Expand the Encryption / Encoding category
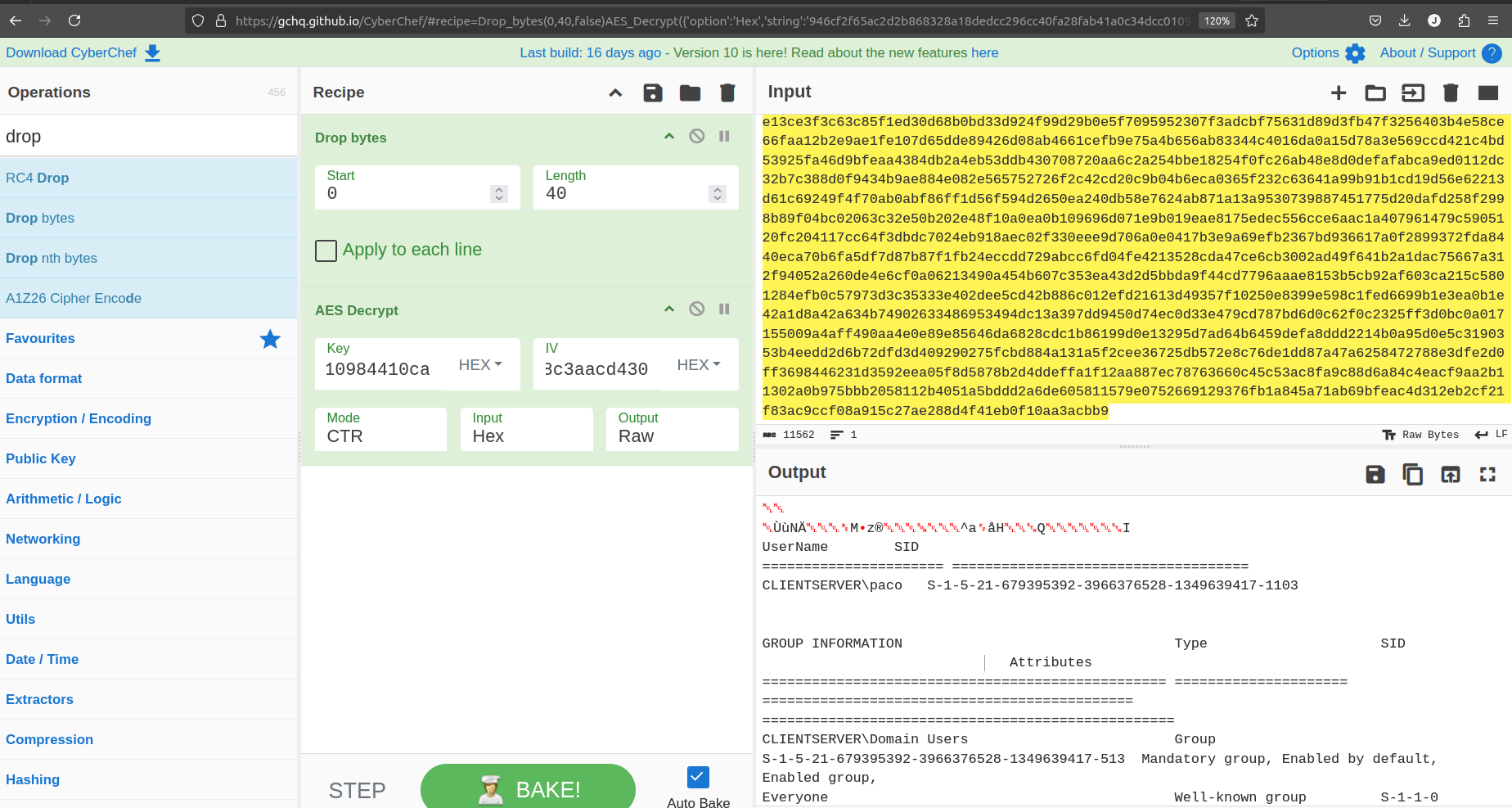1512x808 pixels. click(79, 418)
